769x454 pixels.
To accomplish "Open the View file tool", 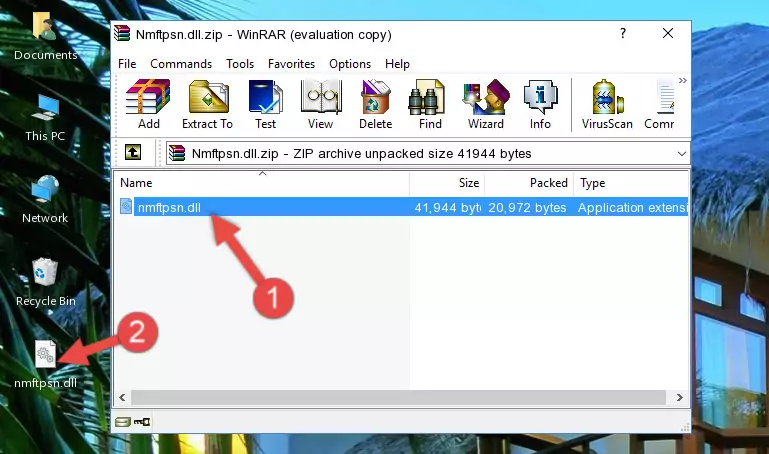I will [x=321, y=104].
